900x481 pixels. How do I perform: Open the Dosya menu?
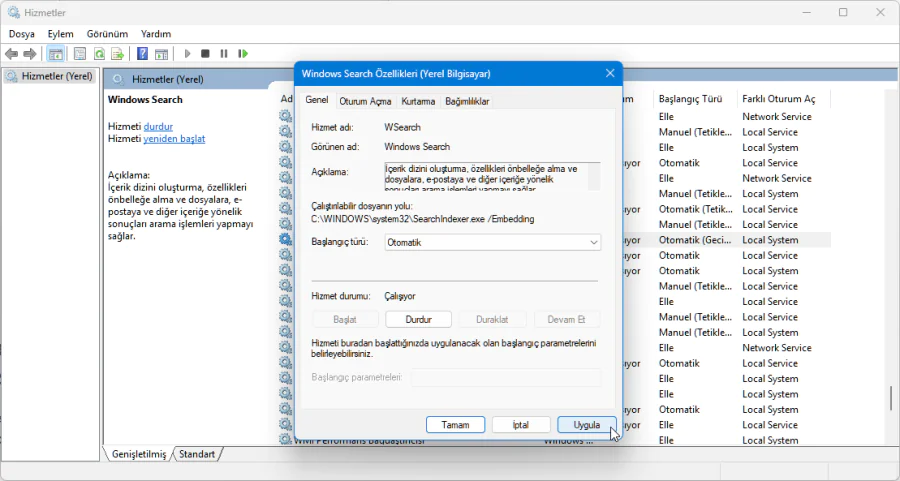tap(22, 34)
